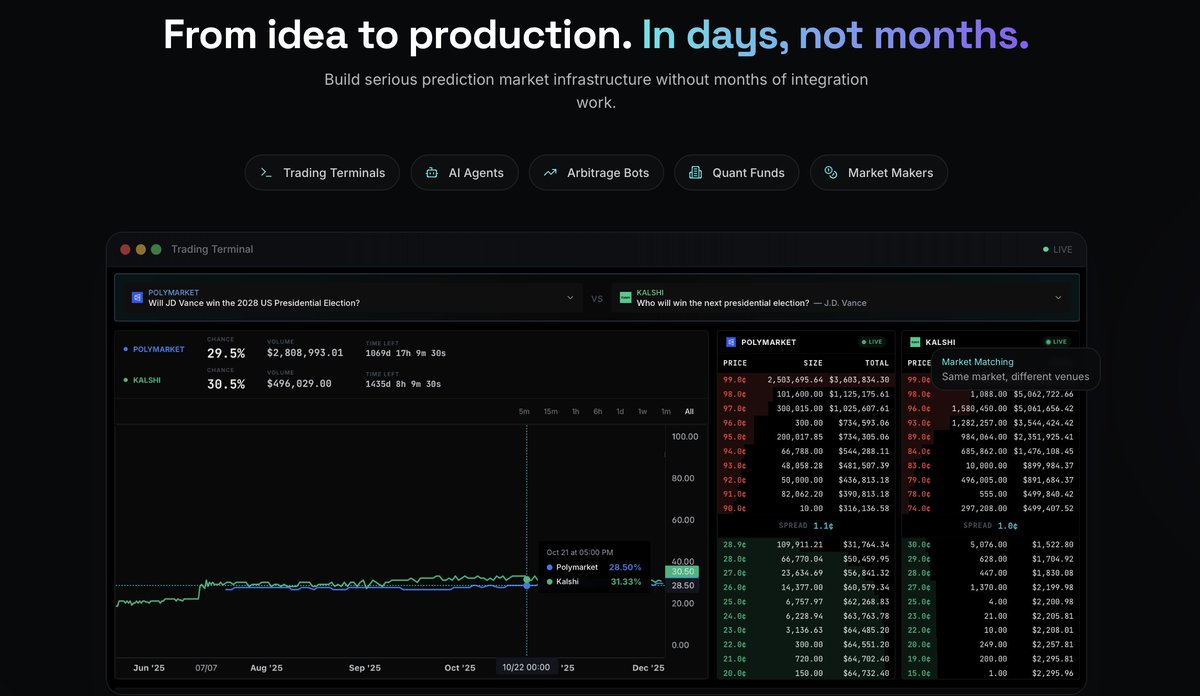Click Polymarket volume $2,808,993.01
The height and width of the screenshot is (696, 1200).
[x=305, y=353]
